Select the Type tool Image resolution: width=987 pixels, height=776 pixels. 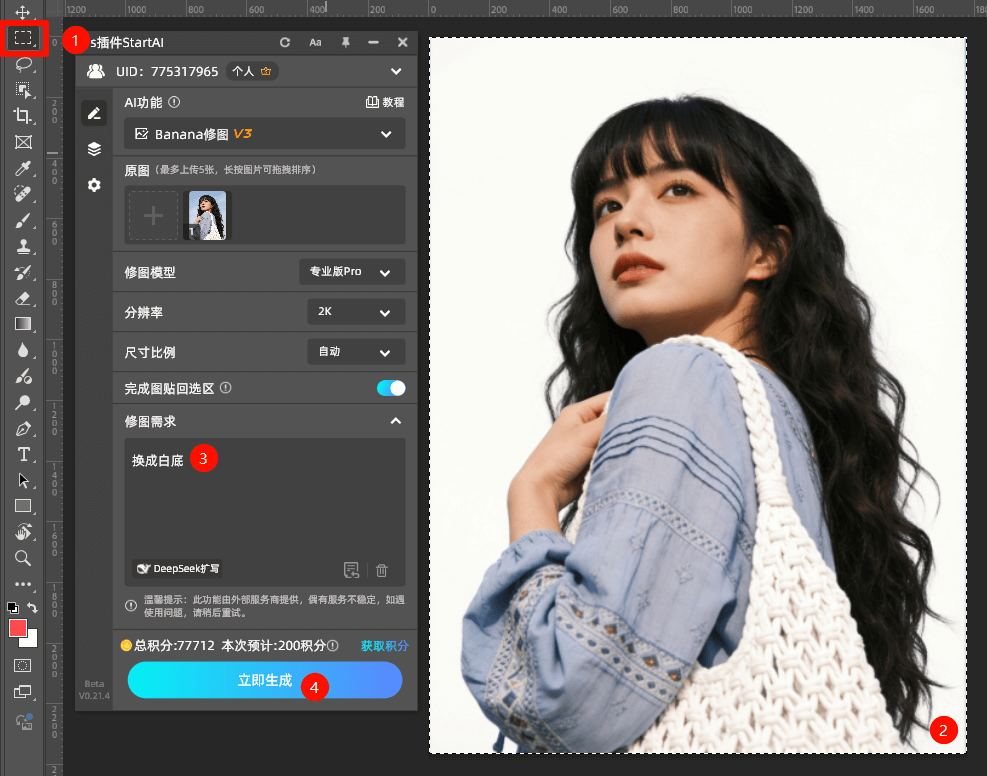22,454
